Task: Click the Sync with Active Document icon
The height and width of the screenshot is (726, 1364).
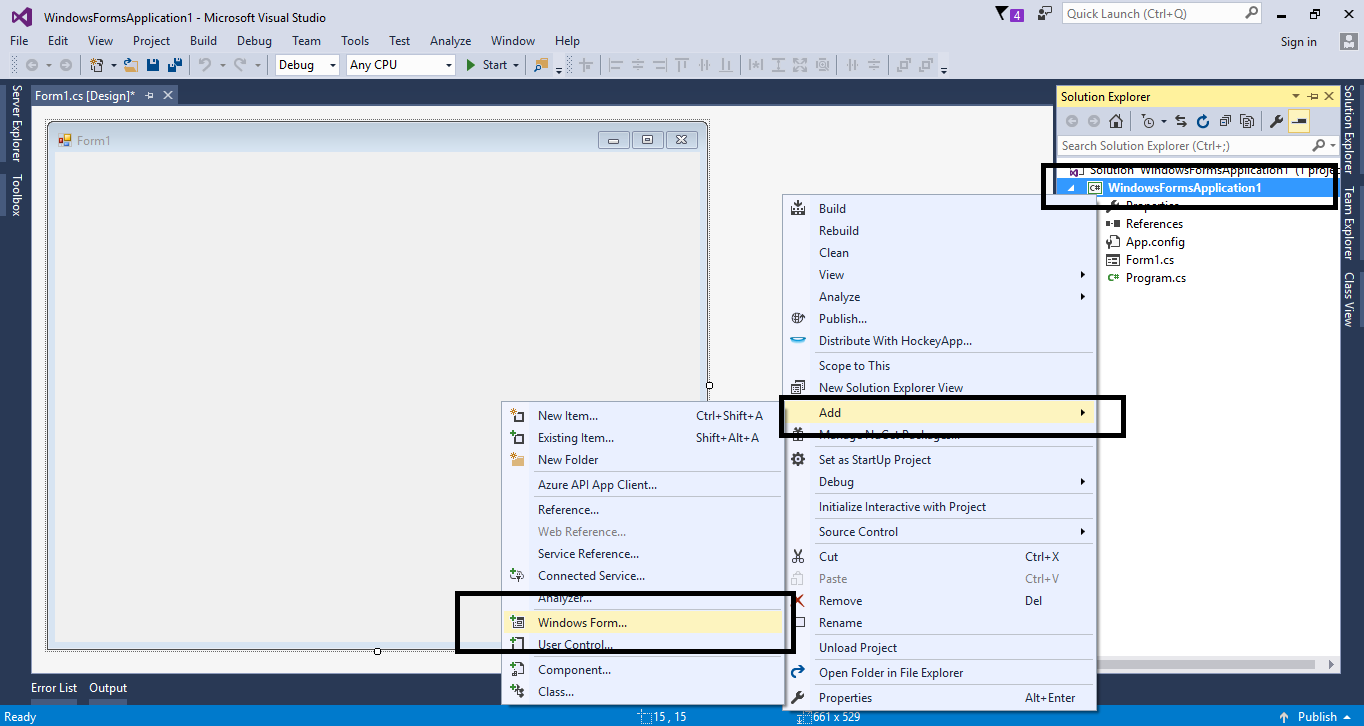Action: coord(1181,121)
